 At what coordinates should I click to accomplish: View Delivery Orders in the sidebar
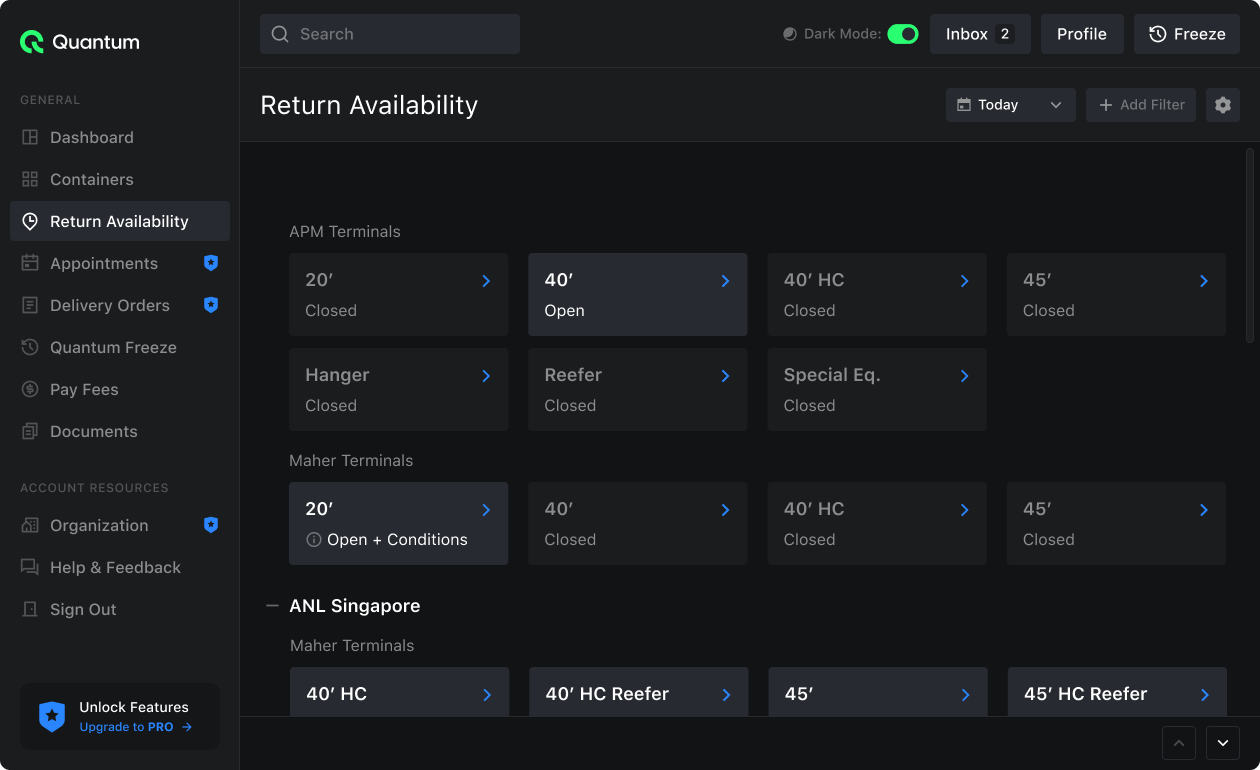pyautogui.click(x=108, y=305)
